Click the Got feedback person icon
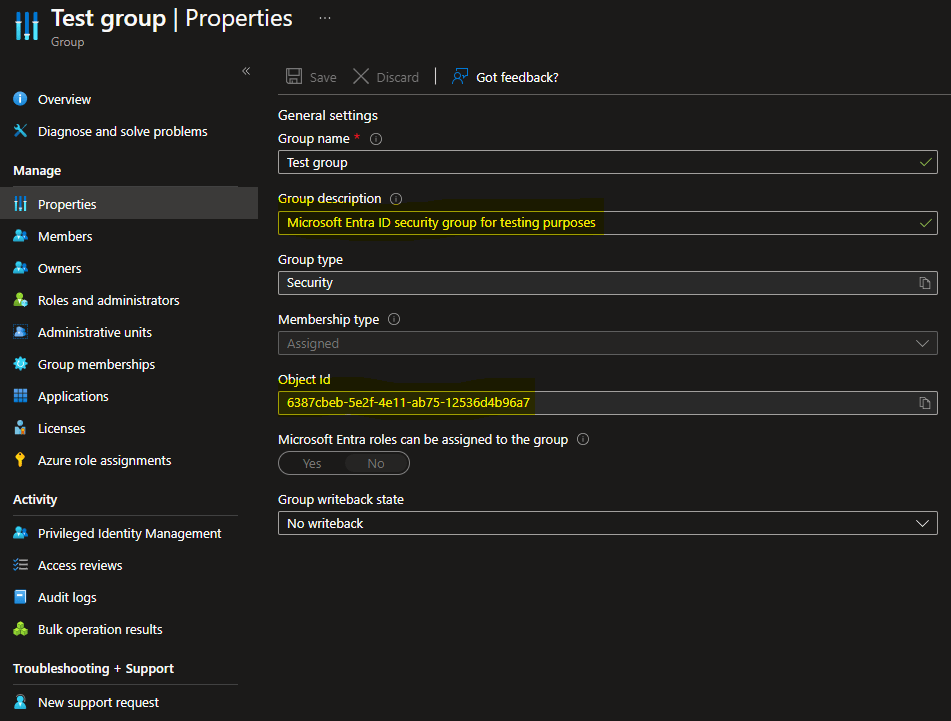Image resolution: width=951 pixels, height=721 pixels. [460, 77]
